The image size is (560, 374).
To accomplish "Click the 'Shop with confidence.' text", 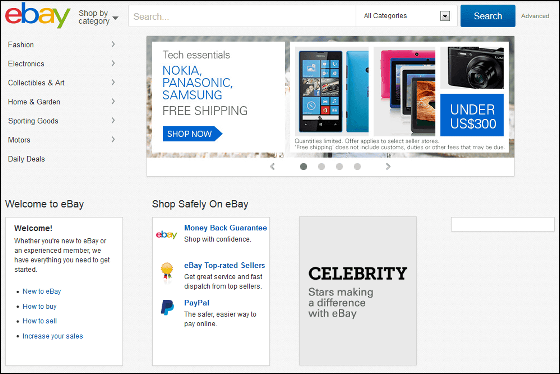I will (218, 239).
